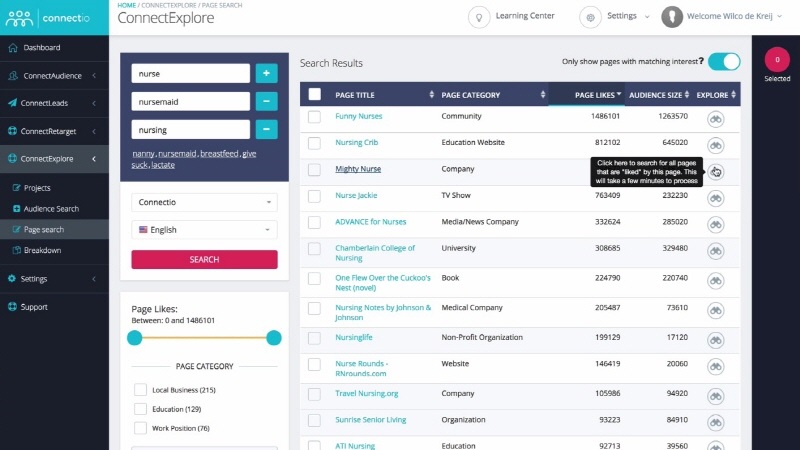Screen dimensions: 800x450
Task: Check the Local Business (215) category filter
Action: click(140, 390)
